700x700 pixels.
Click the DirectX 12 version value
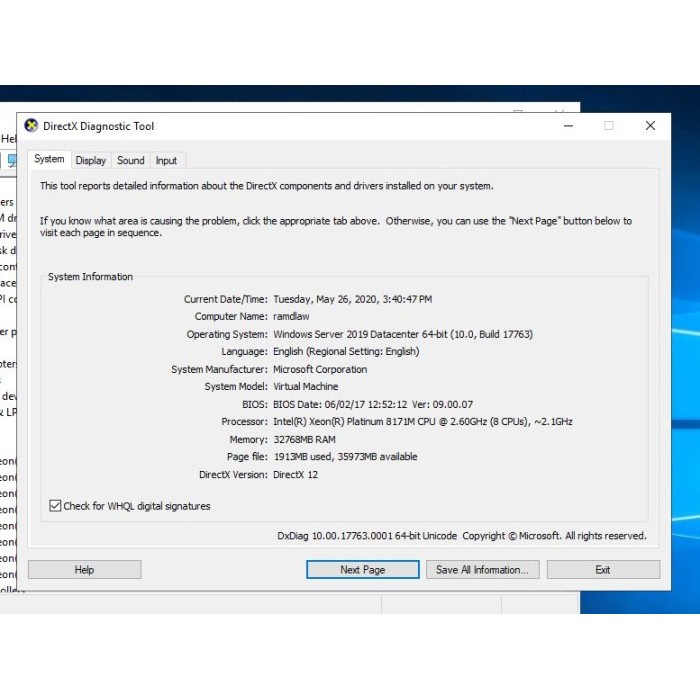(x=296, y=475)
